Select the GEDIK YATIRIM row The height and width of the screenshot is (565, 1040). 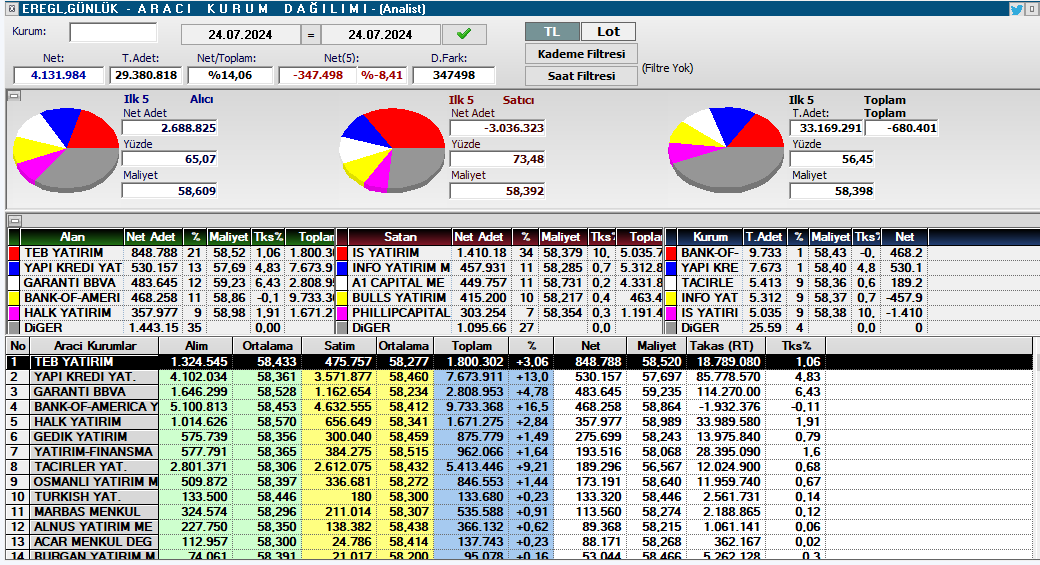519,437
